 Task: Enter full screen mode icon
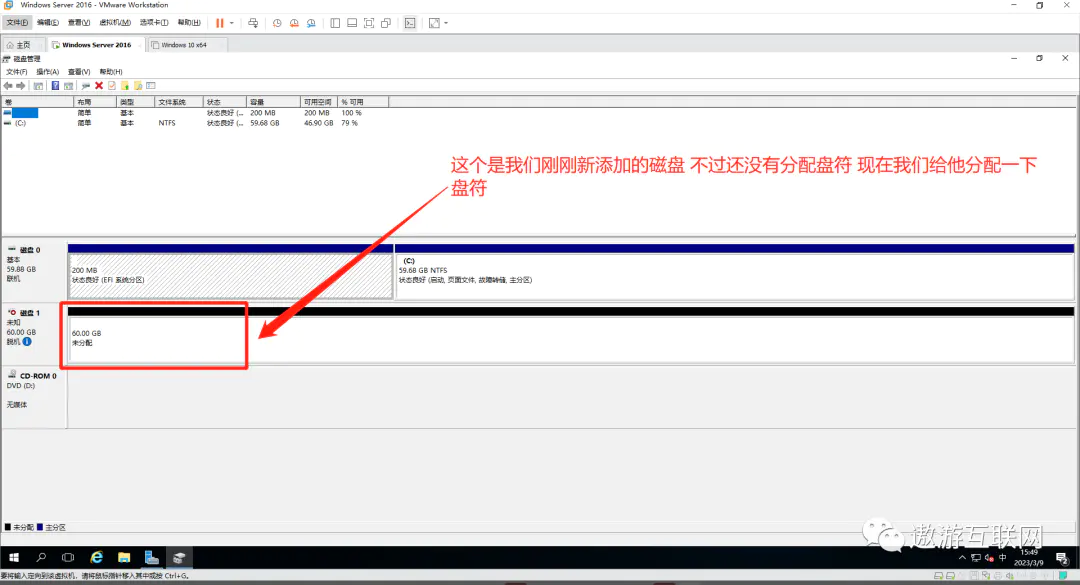[x=369, y=23]
